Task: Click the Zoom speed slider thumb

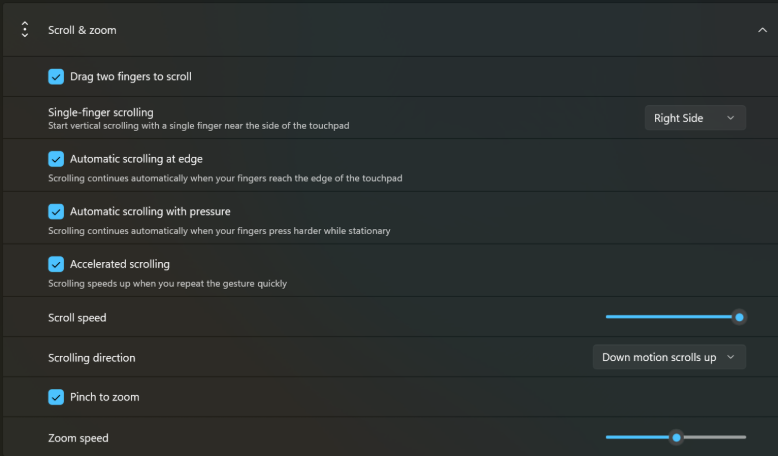Action: click(676, 438)
